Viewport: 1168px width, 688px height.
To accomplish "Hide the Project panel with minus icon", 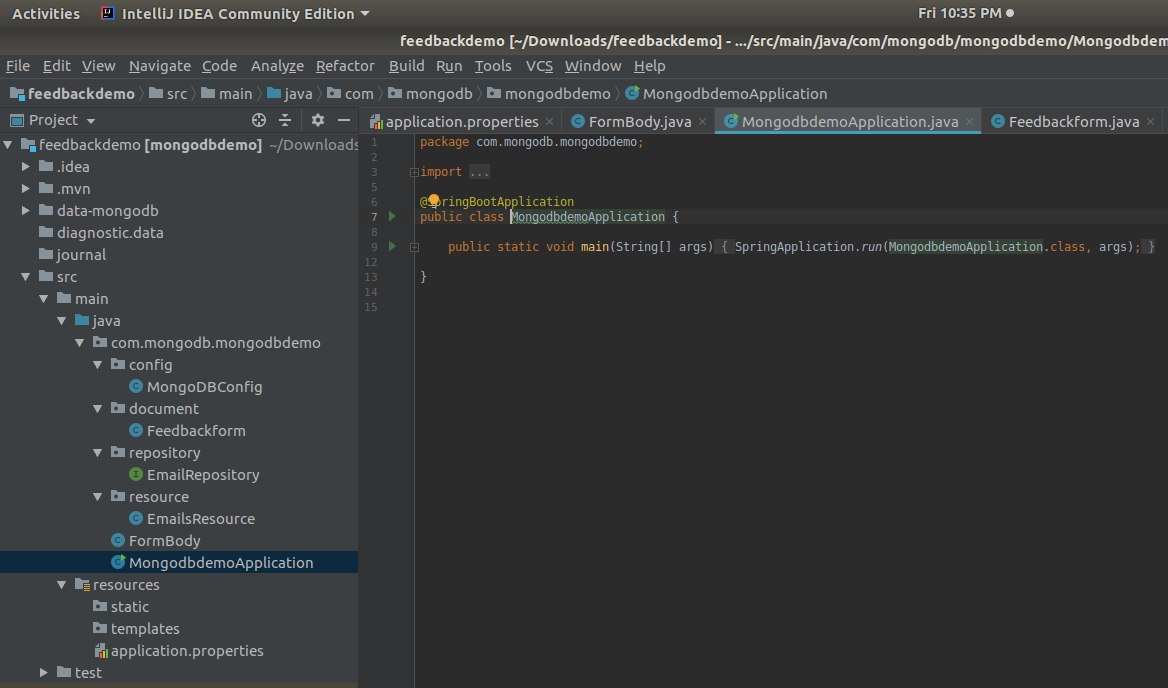I will [343, 120].
